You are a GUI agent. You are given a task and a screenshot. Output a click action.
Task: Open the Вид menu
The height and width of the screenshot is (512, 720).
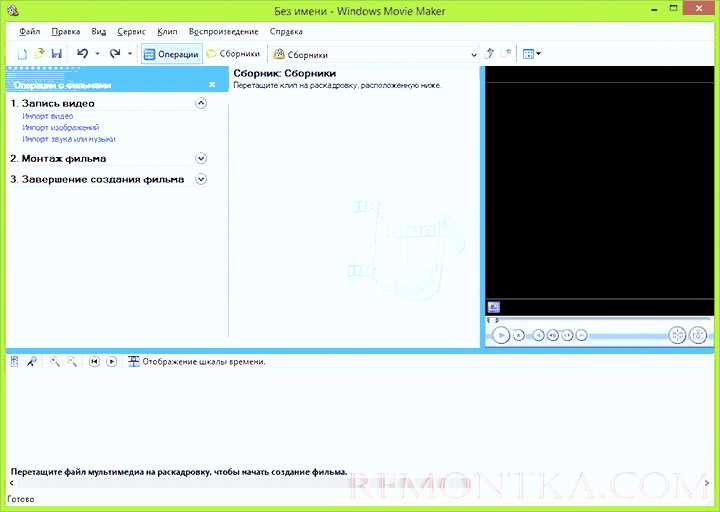[x=99, y=32]
